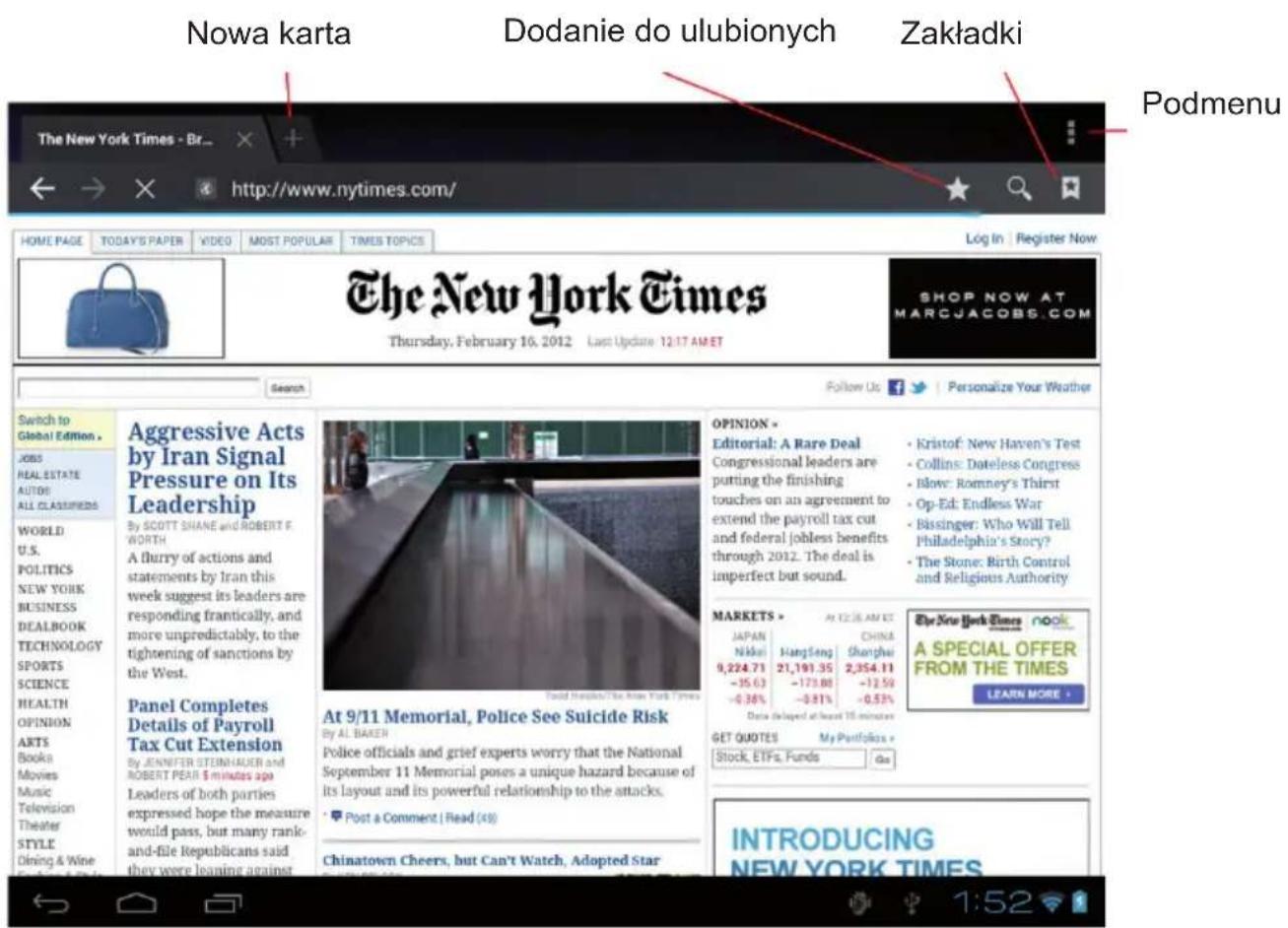Screen dimensions: 1288x928
Task: Click Register Now link
Action: click(1055, 238)
